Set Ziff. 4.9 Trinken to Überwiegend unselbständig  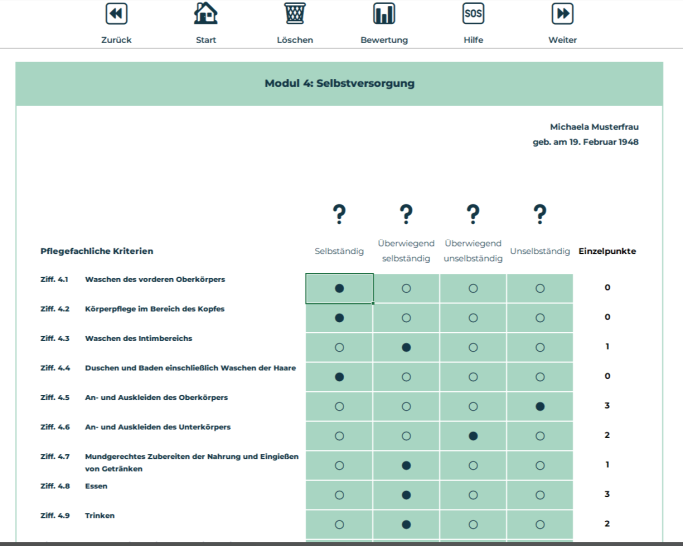click(x=473, y=525)
